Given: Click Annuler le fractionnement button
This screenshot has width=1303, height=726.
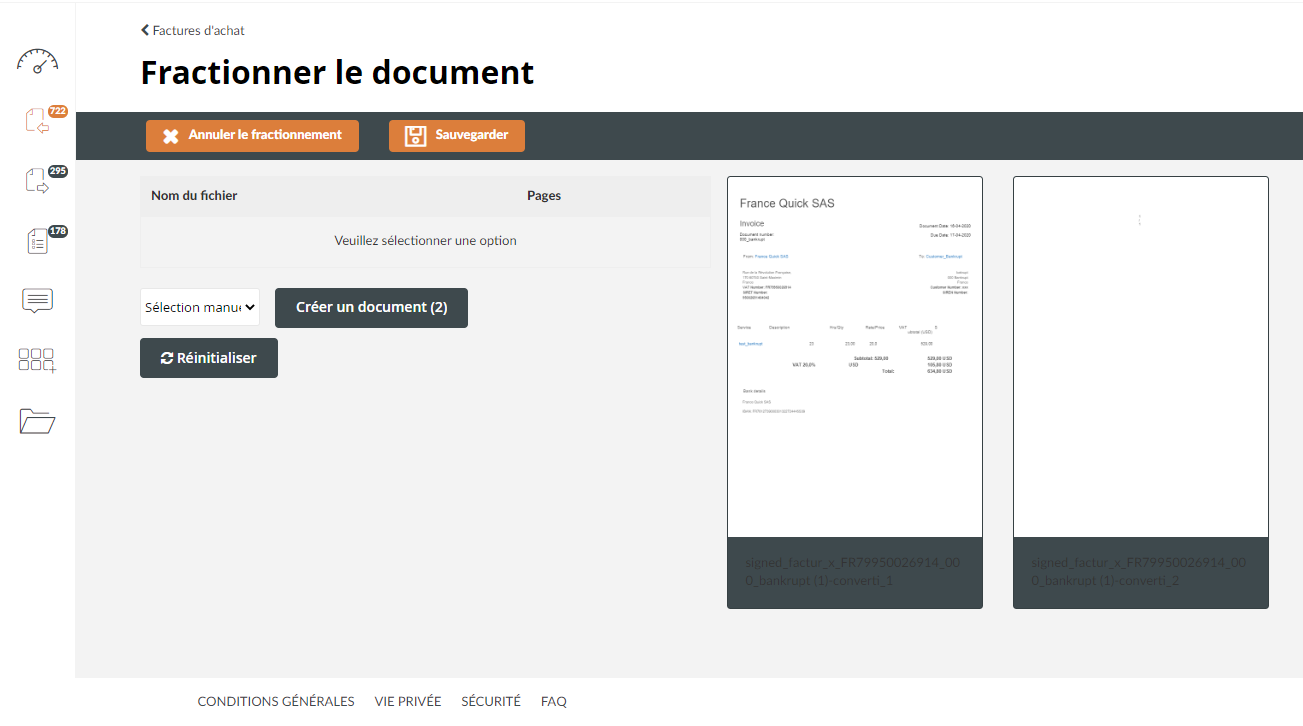Looking at the screenshot, I should pos(252,135).
